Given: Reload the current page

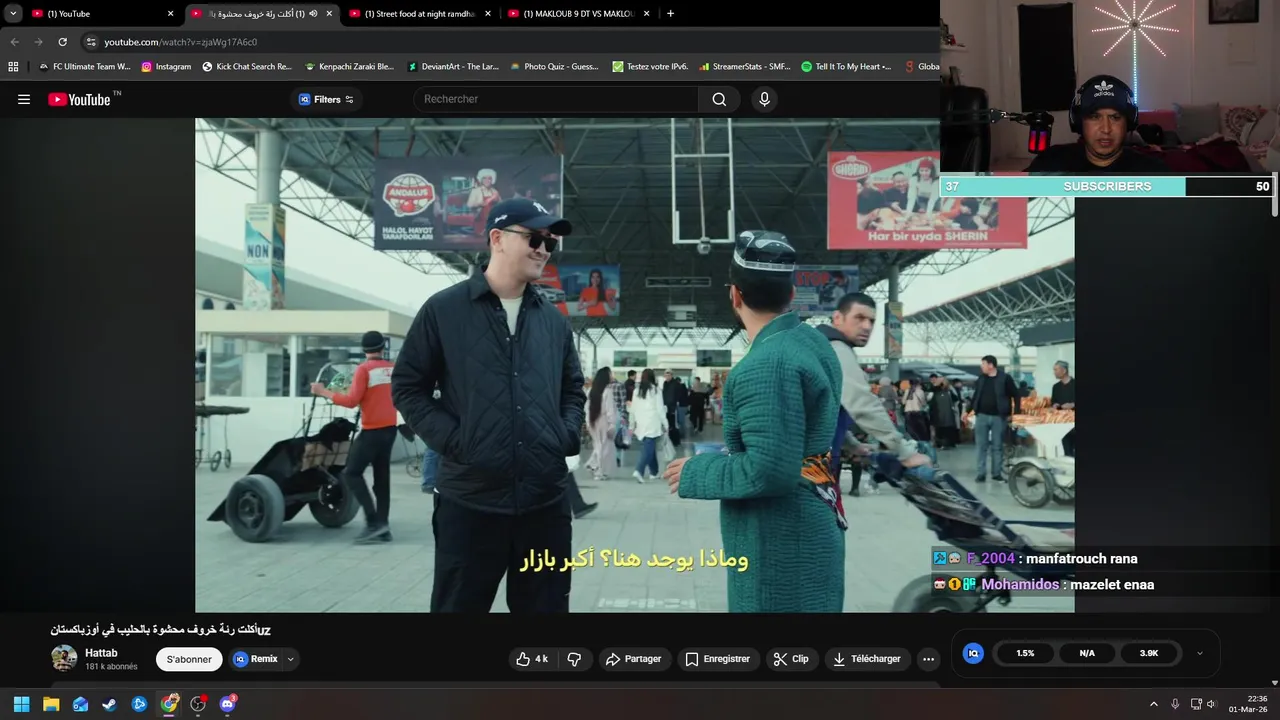Looking at the screenshot, I should point(62,42).
